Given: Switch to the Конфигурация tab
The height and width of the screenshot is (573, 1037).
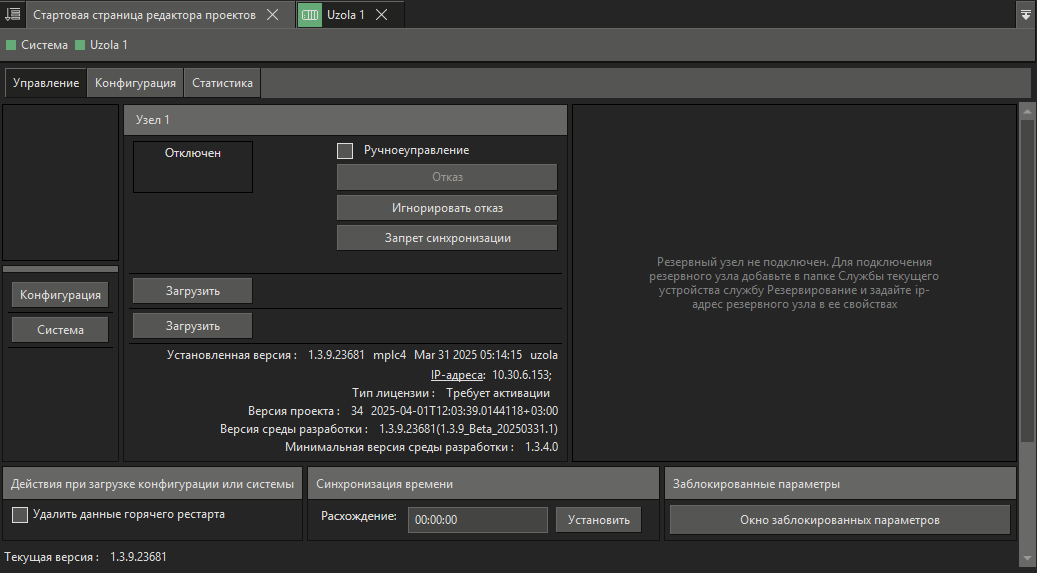Looking at the screenshot, I should [135, 83].
